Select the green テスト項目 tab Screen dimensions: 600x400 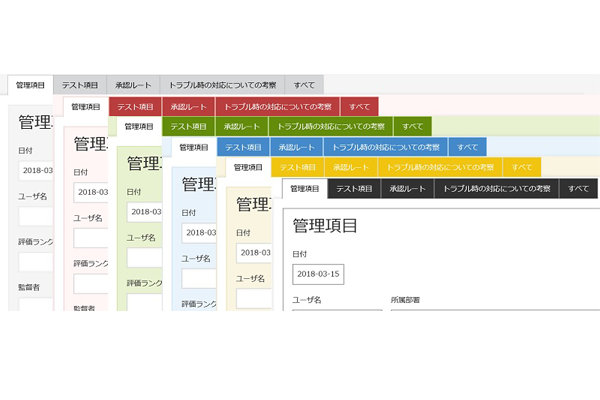point(188,127)
